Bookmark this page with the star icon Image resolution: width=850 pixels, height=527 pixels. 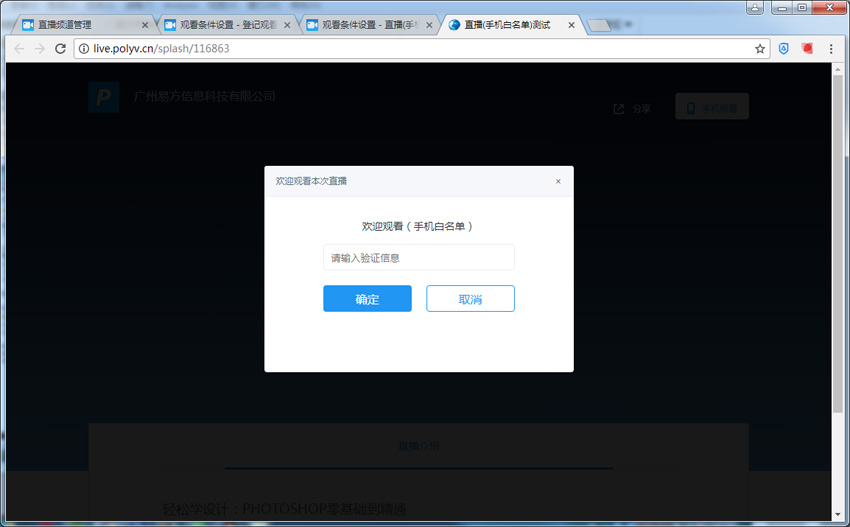point(760,48)
